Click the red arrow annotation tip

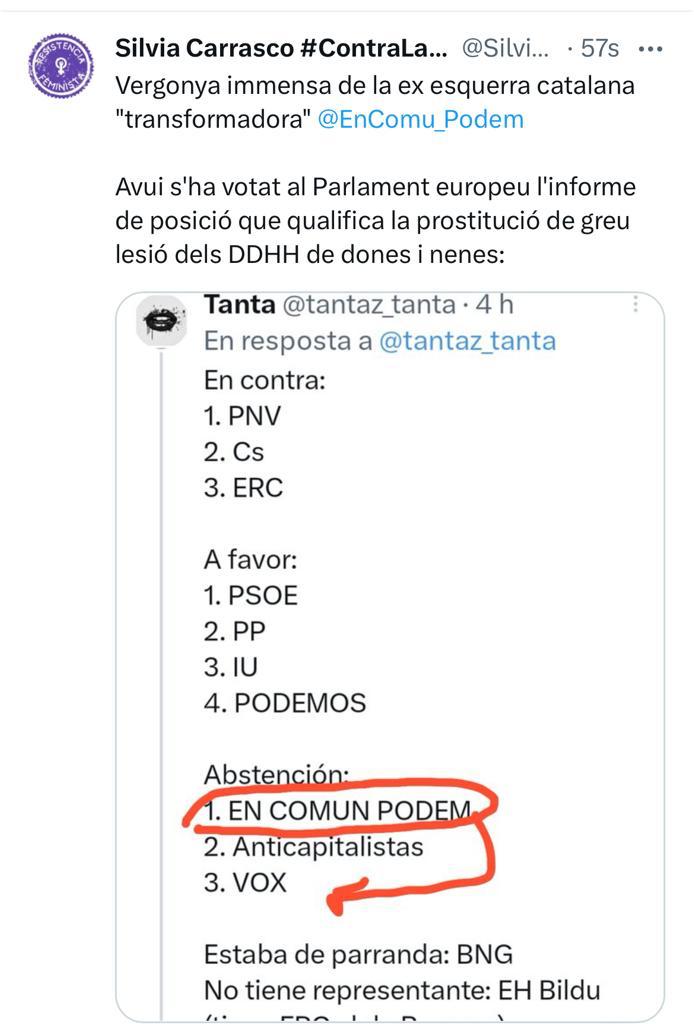pyautogui.click(x=336, y=904)
